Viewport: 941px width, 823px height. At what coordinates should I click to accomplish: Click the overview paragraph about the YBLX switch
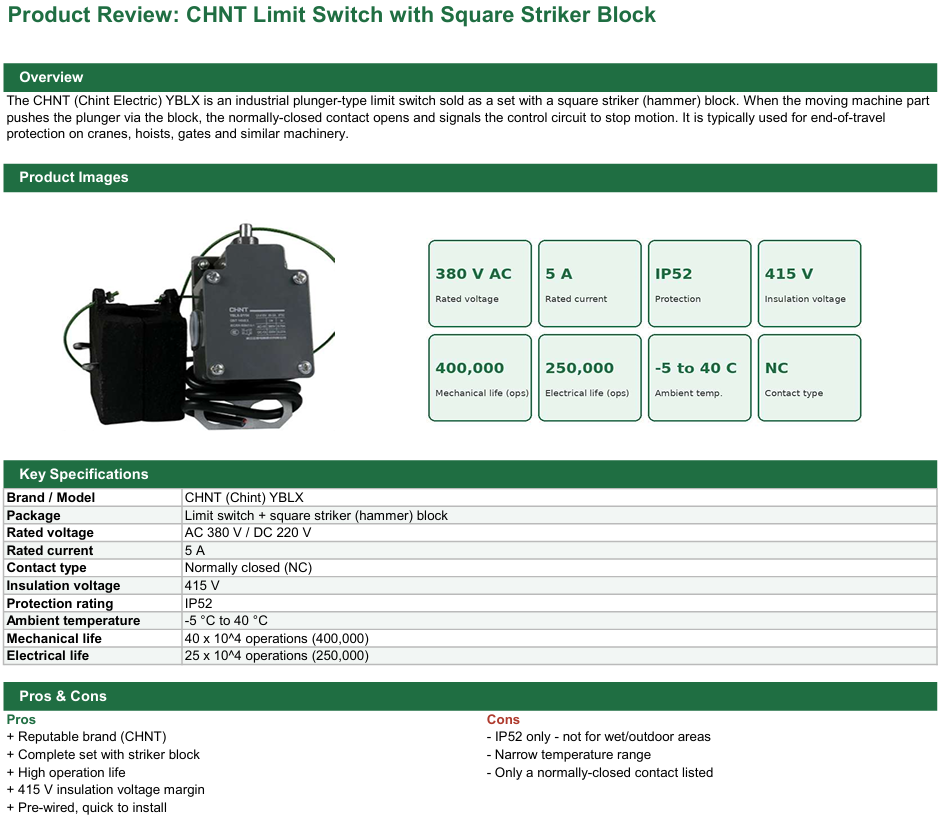468,117
